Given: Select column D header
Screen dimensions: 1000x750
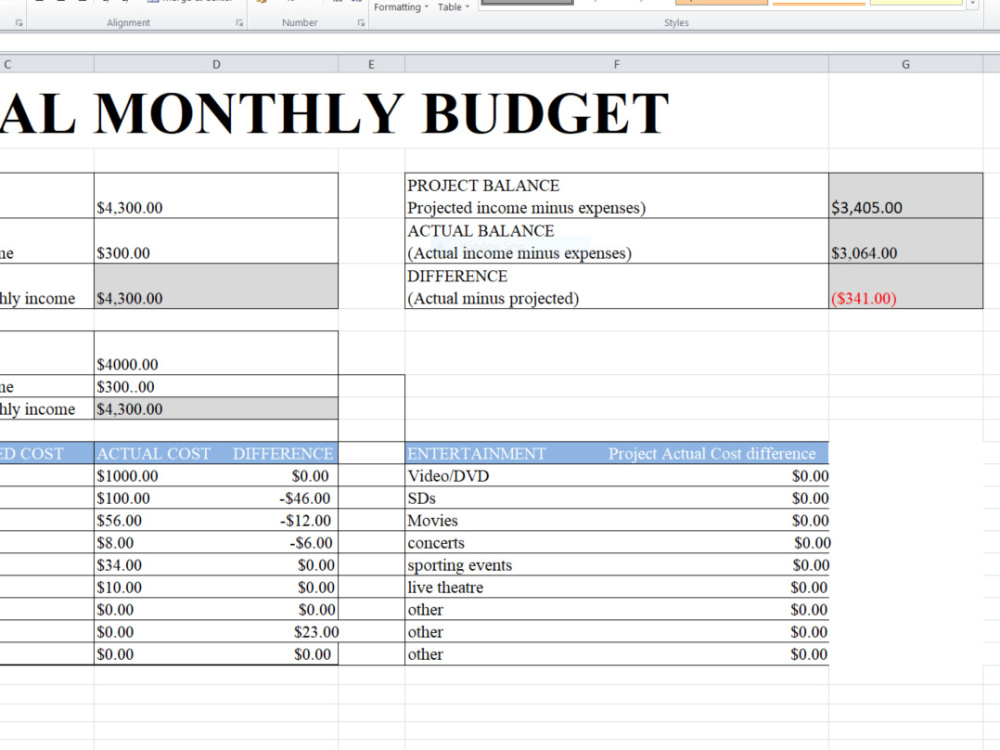Looking at the screenshot, I should pyautogui.click(x=216, y=64).
